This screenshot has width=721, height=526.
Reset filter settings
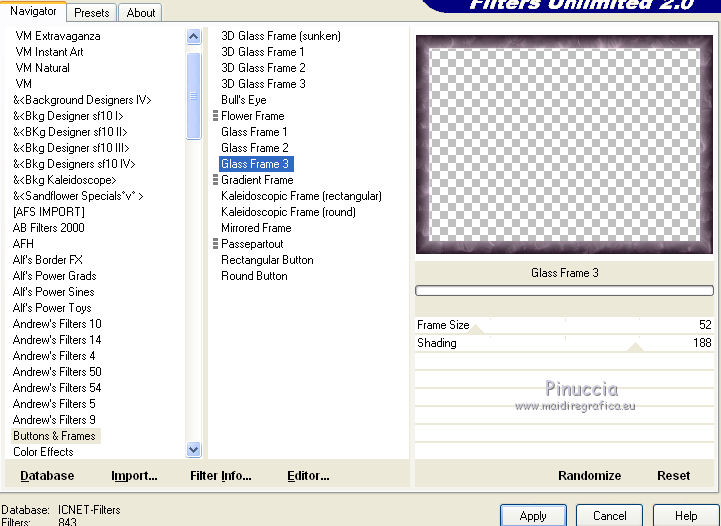point(673,475)
